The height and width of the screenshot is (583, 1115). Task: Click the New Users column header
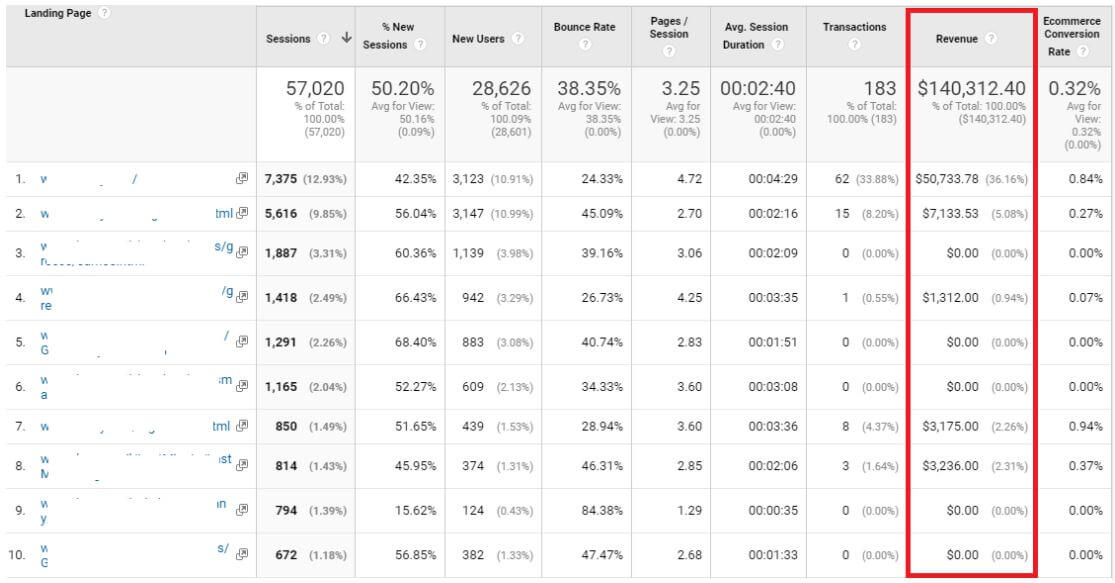pyautogui.click(x=478, y=39)
